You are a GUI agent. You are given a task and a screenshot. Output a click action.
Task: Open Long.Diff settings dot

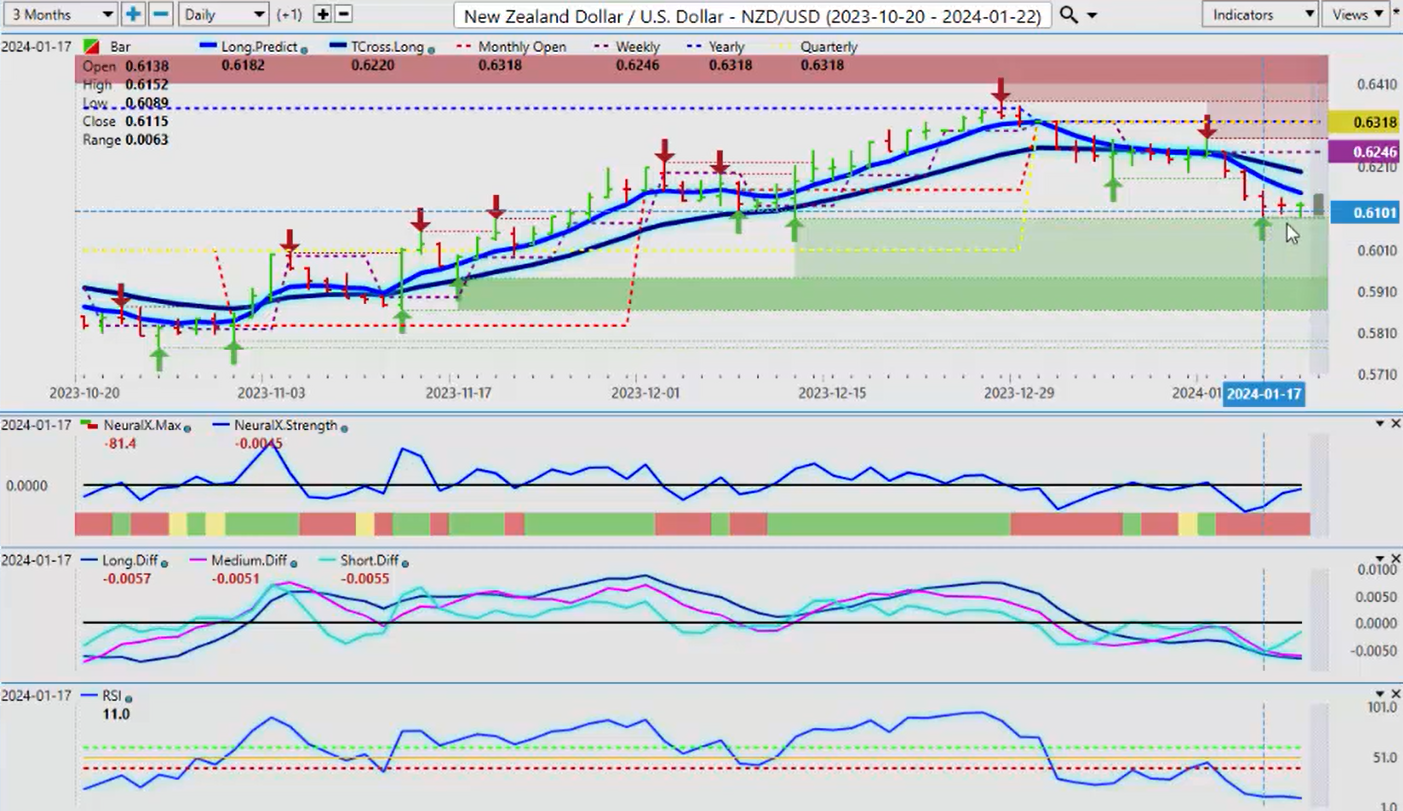164,563
